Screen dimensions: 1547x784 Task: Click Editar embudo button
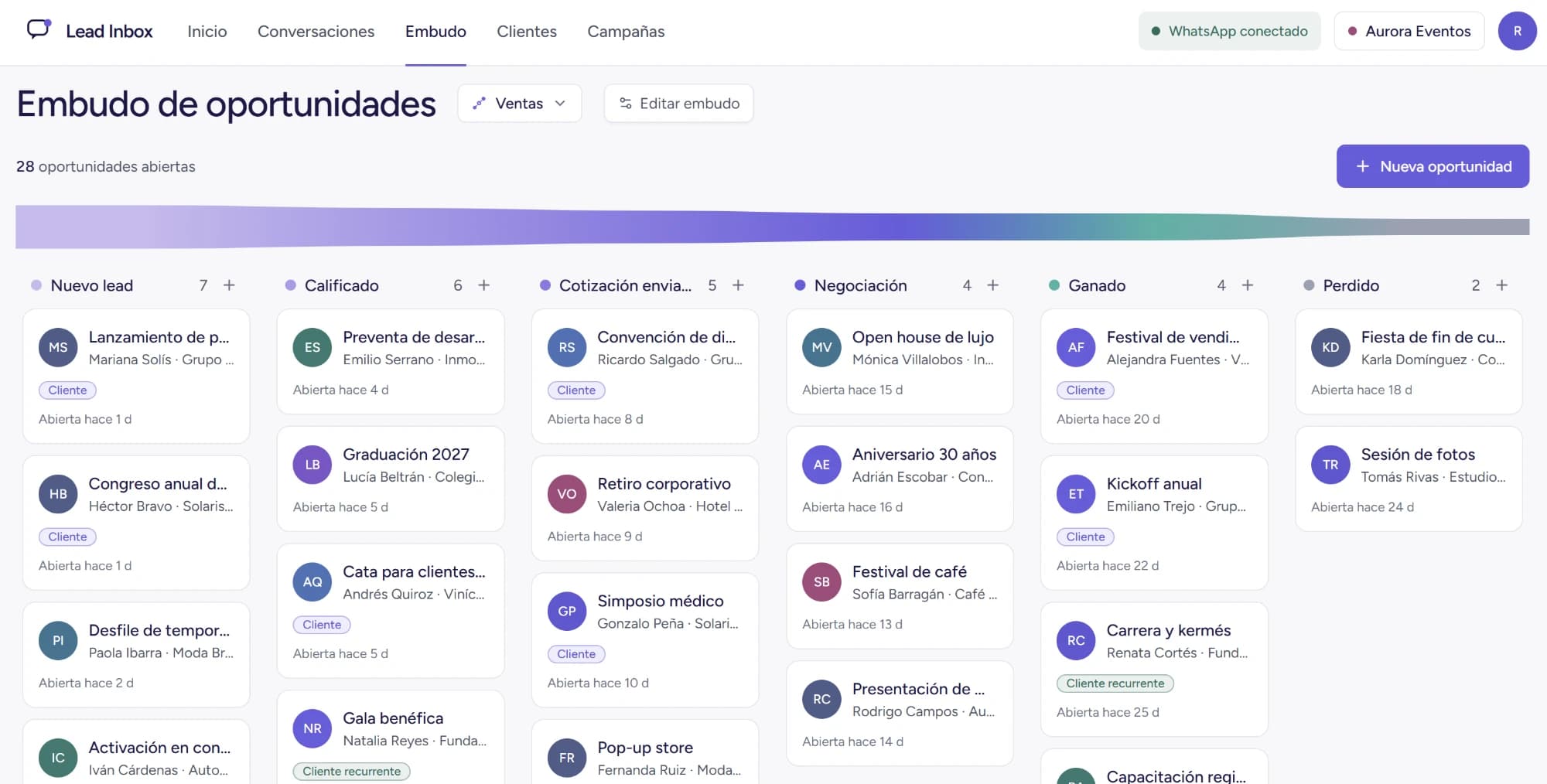(x=679, y=103)
